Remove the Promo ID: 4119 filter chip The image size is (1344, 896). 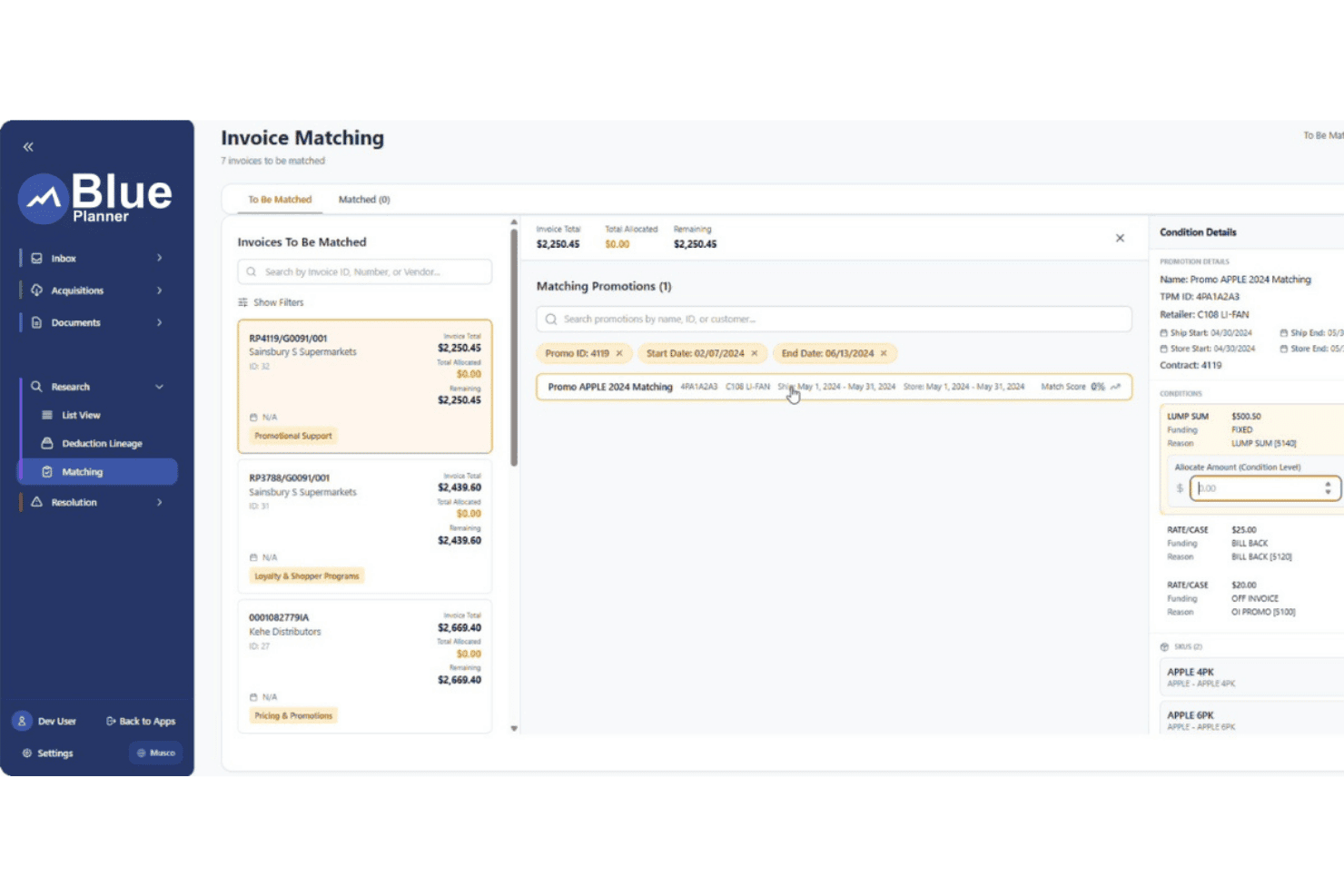[619, 353]
